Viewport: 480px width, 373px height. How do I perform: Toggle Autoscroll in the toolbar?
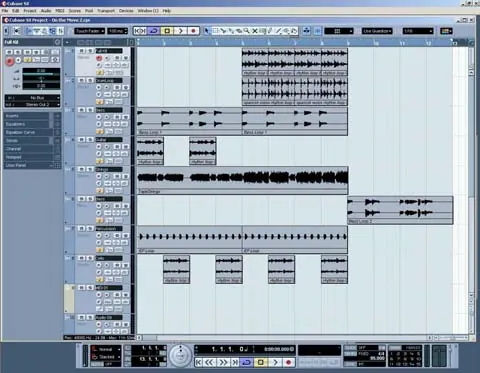pyautogui.click(x=306, y=31)
